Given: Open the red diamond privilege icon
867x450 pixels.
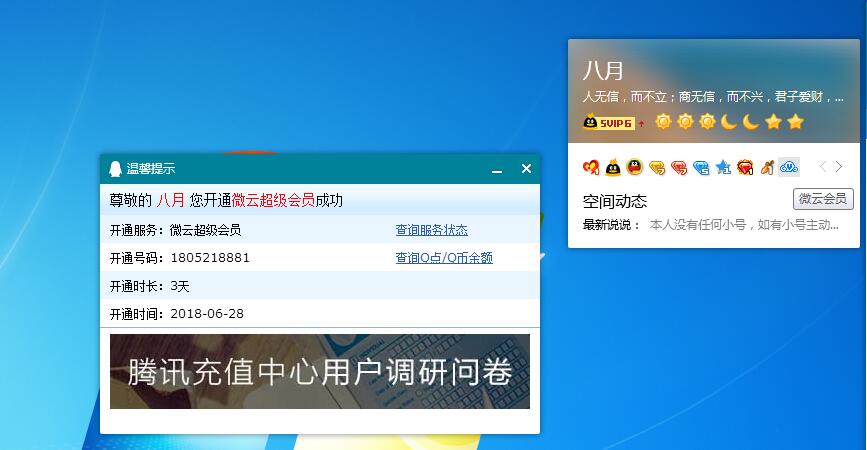Looking at the screenshot, I should pos(679,167).
